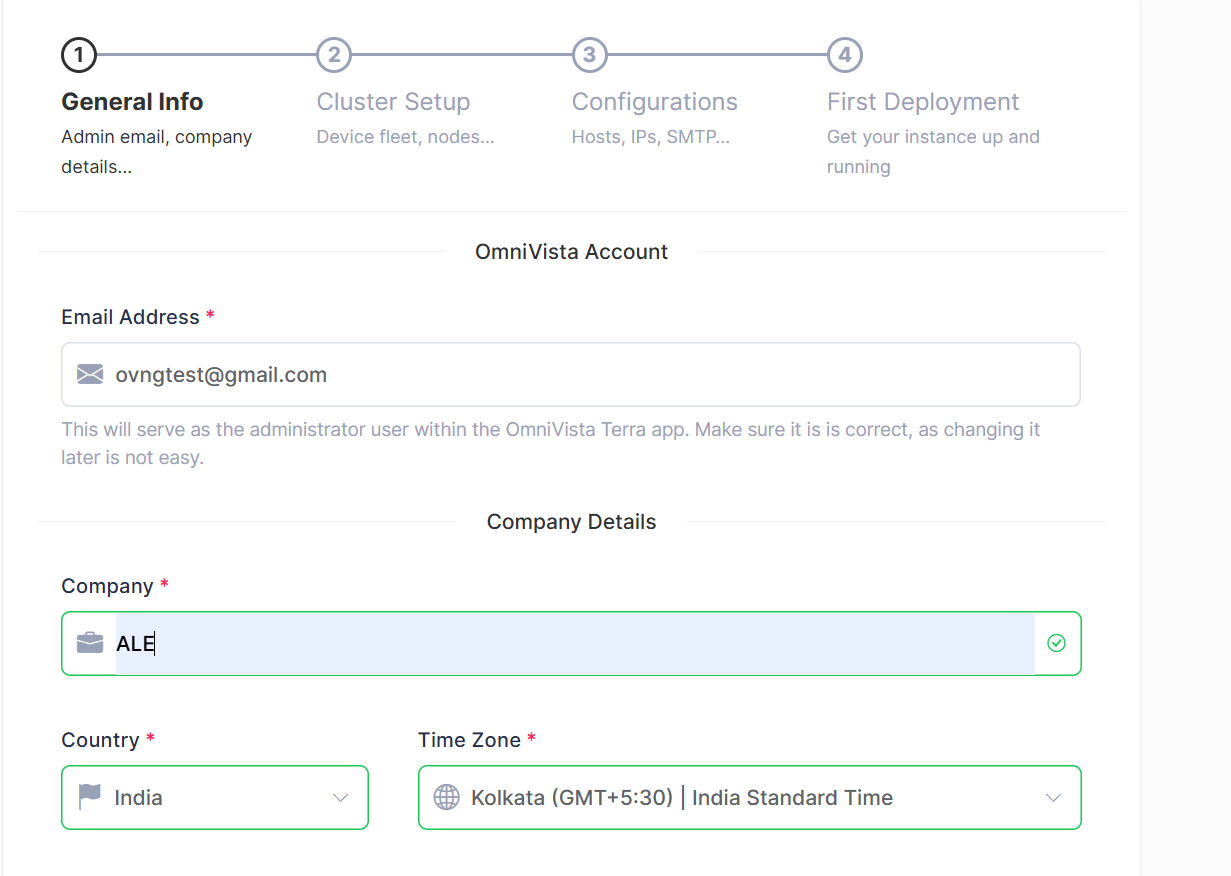Click the 'Hosts, IPs, SMTP...' subtitle
1231x876 pixels.
pos(651,137)
